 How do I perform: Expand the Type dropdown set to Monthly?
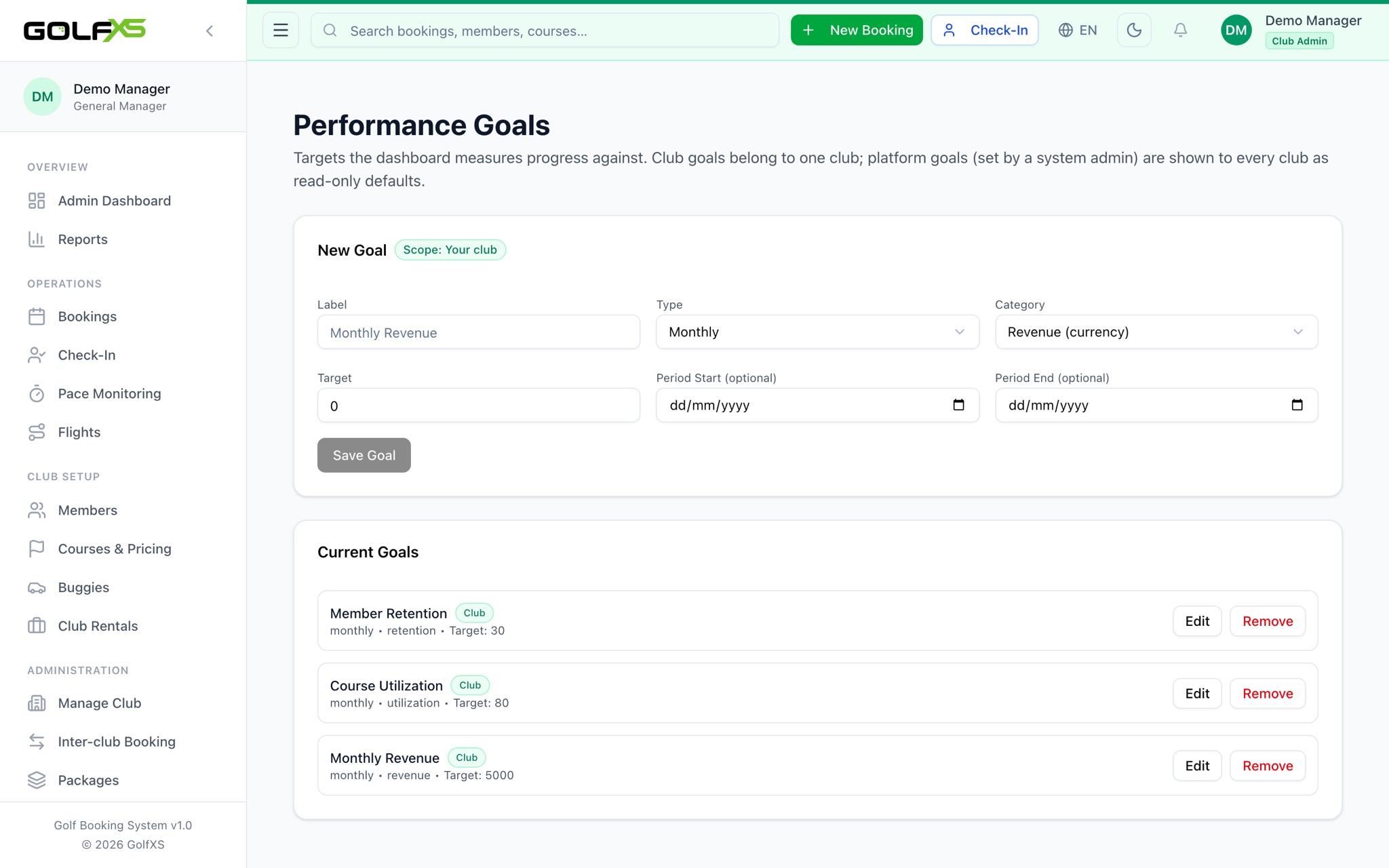(817, 332)
